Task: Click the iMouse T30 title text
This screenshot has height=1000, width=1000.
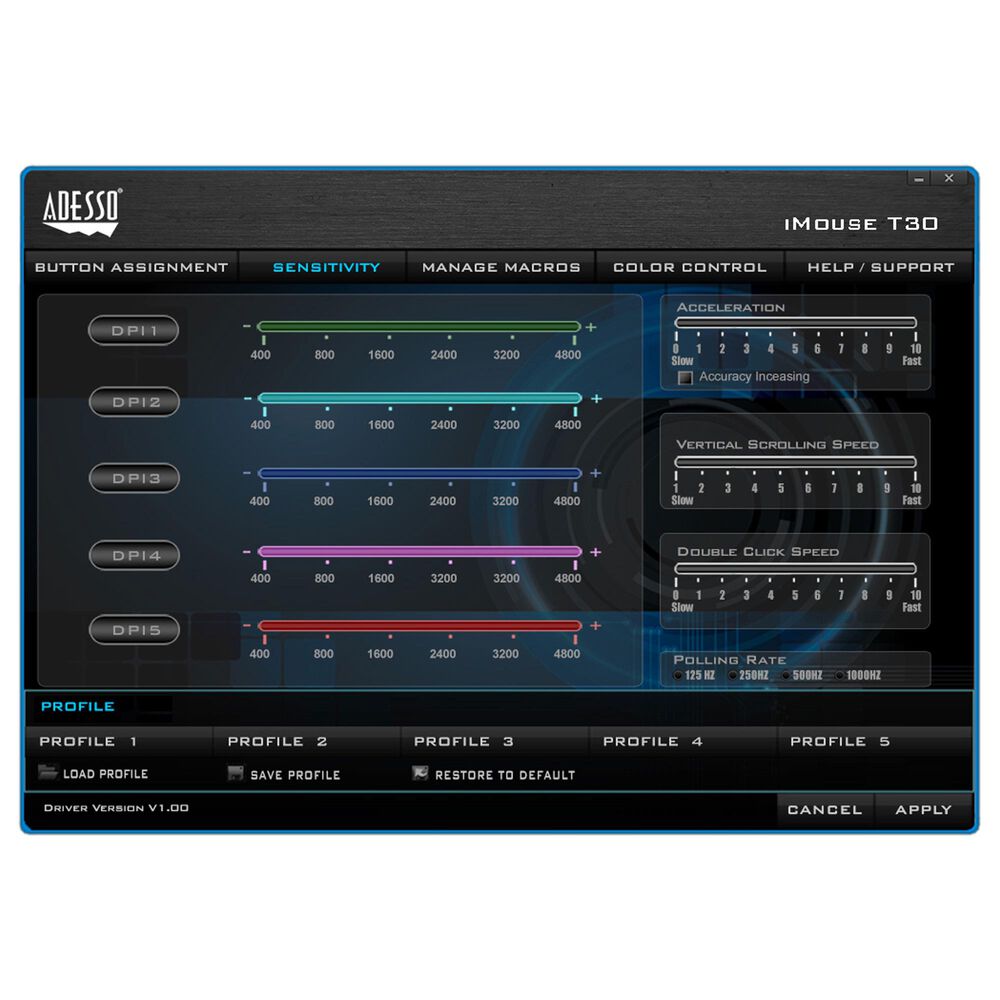Action: click(861, 224)
